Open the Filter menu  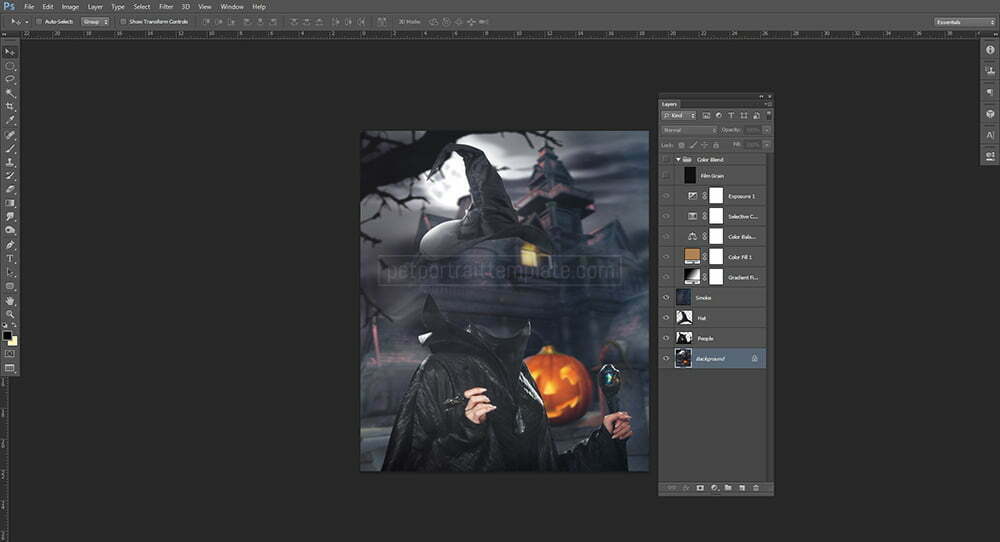click(166, 6)
